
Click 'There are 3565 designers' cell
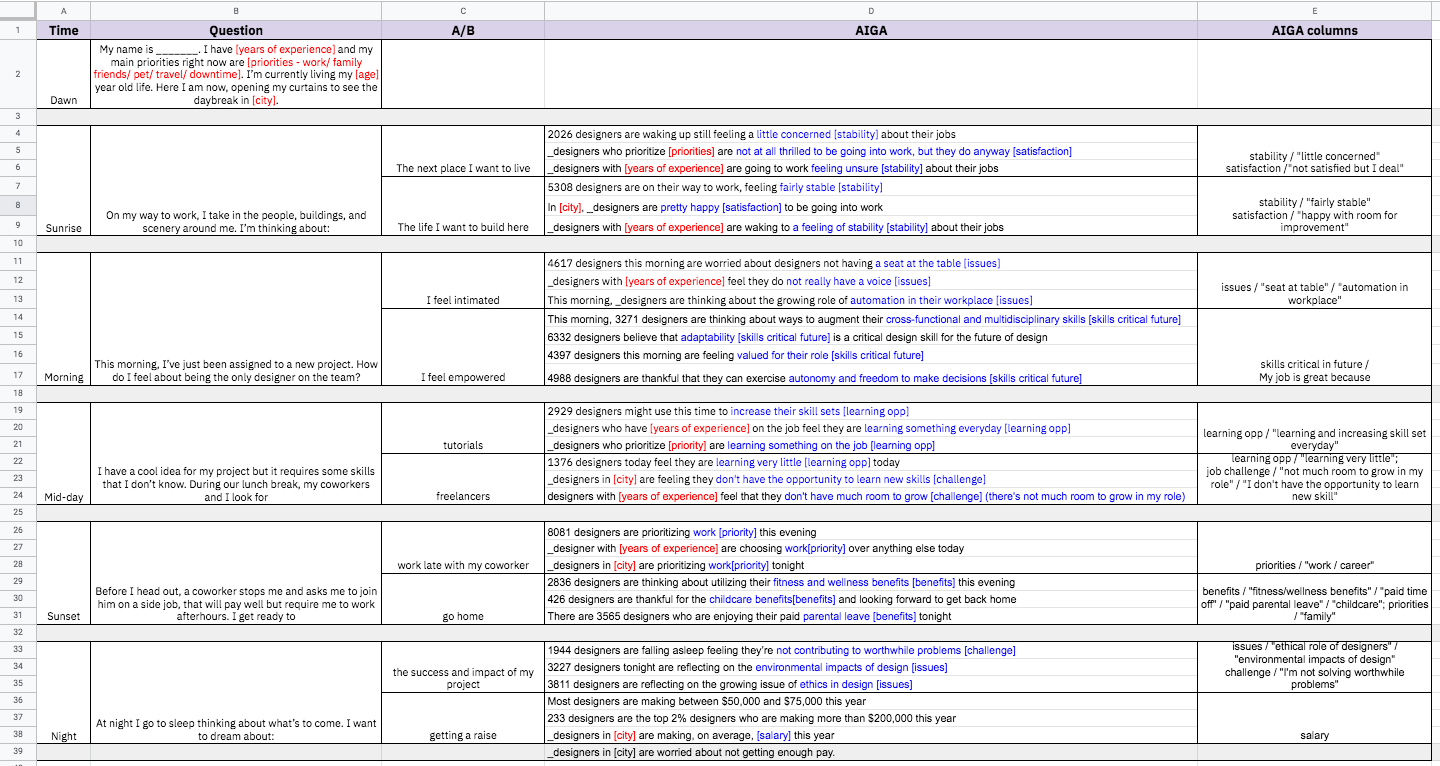coord(871,616)
